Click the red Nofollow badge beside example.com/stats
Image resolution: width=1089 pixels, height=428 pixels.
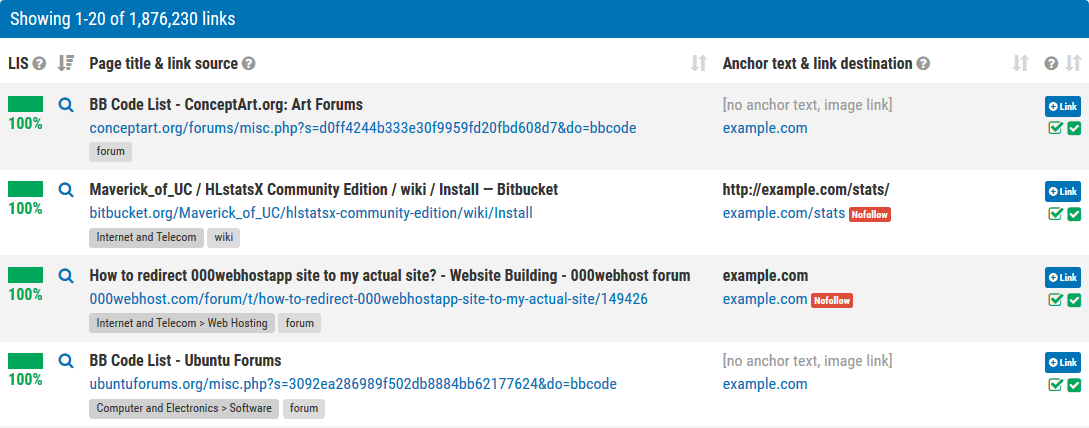tap(869, 214)
